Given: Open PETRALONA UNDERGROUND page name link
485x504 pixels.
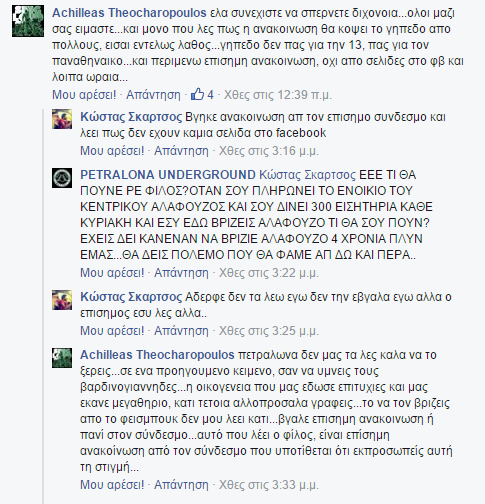Looking at the screenshot, I should 168,175.
